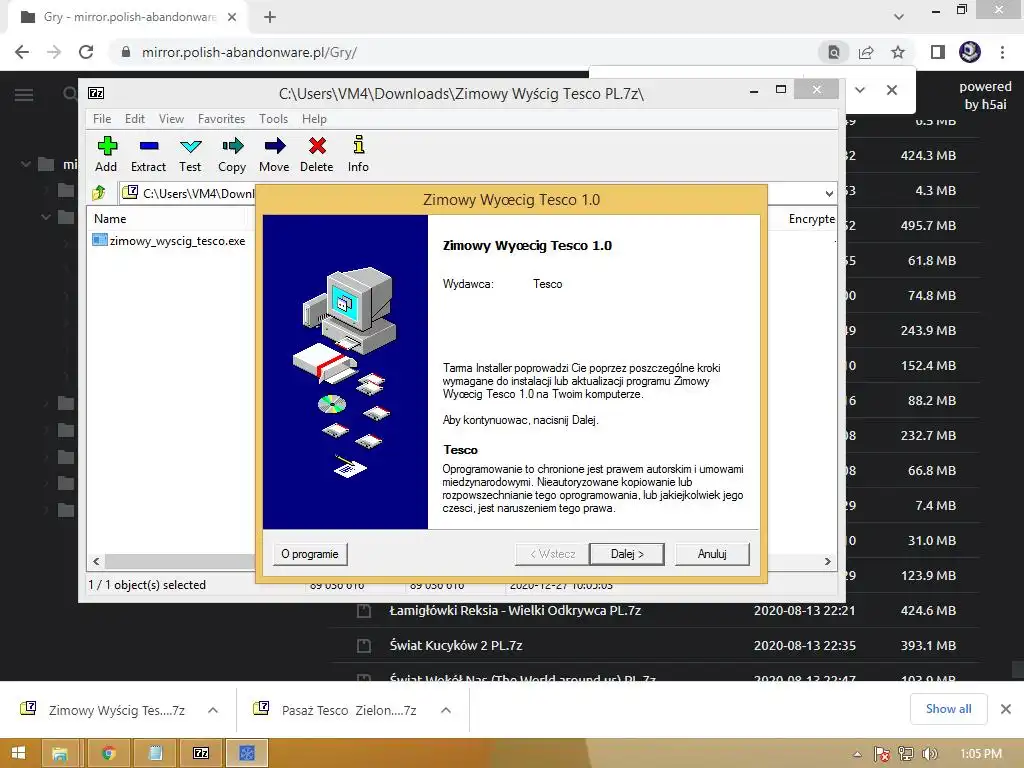
Task: Go up one folder level in 7-Zip
Action: pyautogui.click(x=99, y=193)
